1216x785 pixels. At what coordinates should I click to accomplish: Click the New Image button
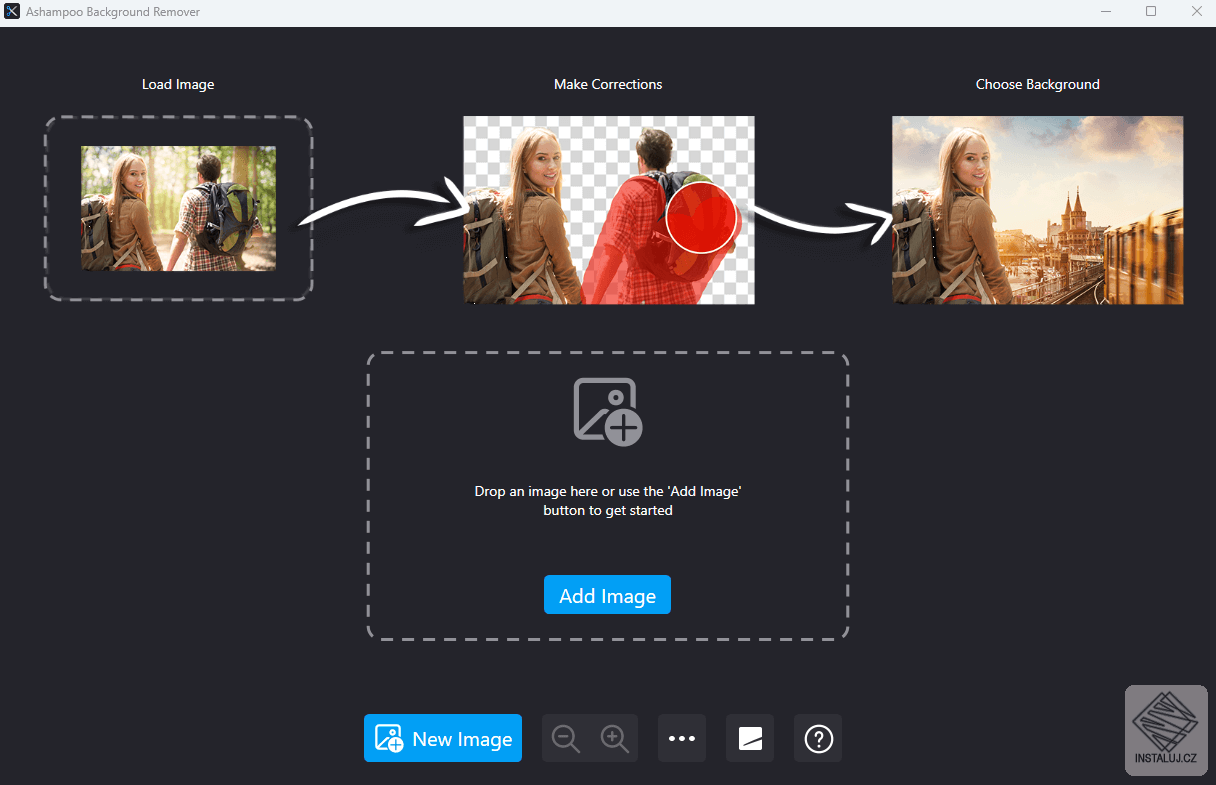coord(443,738)
